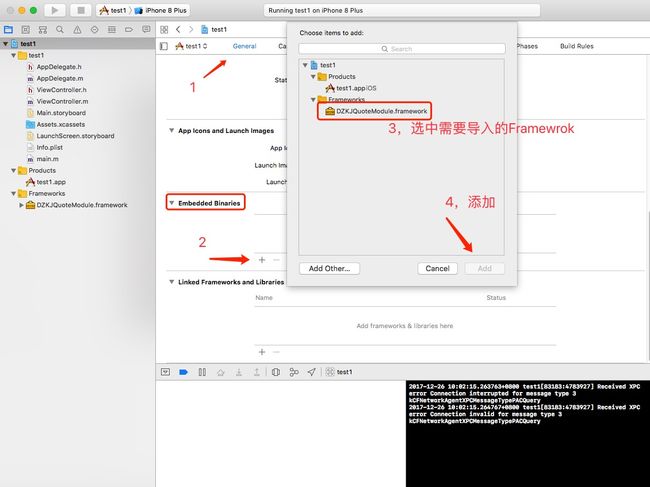Open the Test navigator icon
This screenshot has height=487, width=650.
(95, 29)
